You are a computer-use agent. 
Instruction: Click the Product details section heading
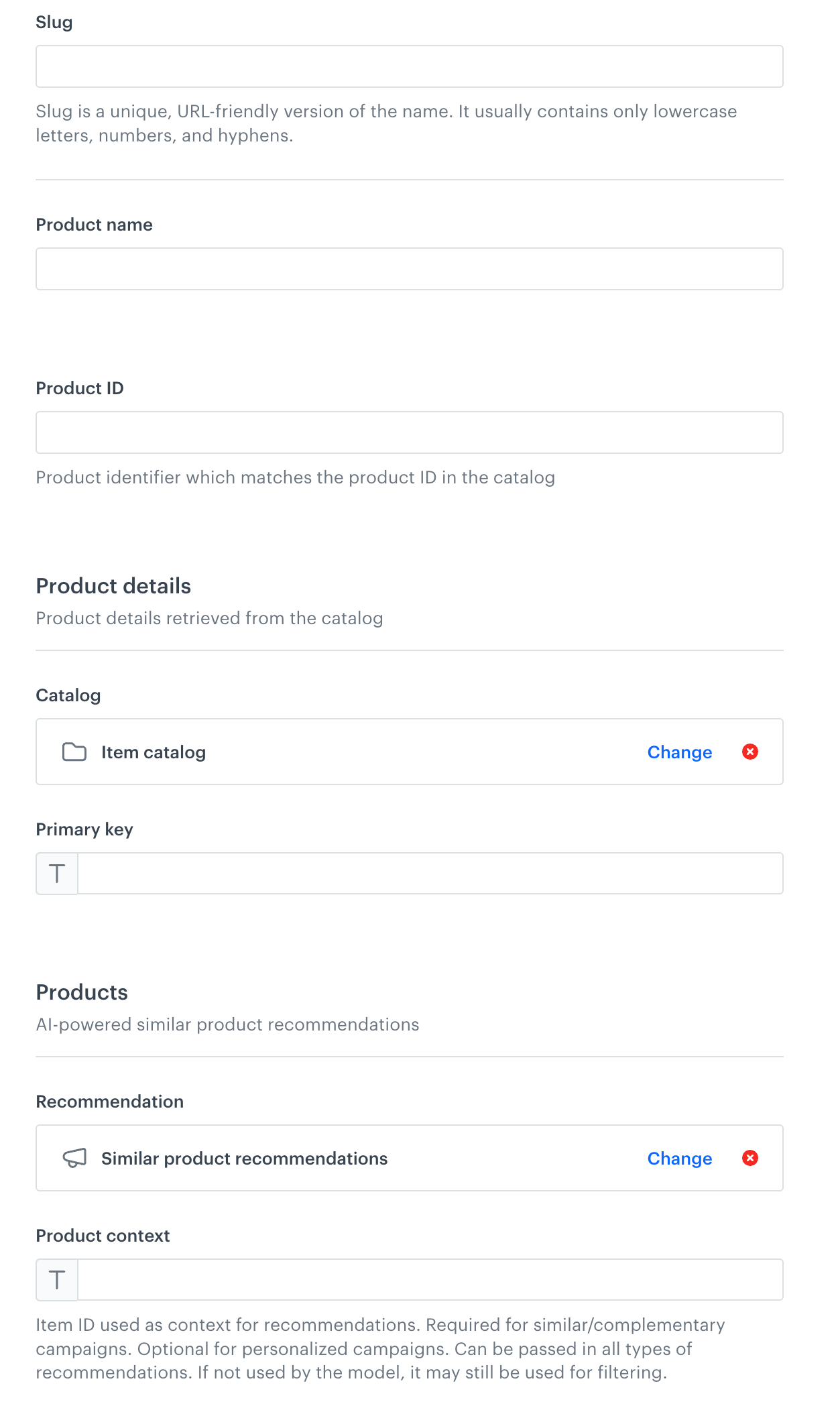113,586
